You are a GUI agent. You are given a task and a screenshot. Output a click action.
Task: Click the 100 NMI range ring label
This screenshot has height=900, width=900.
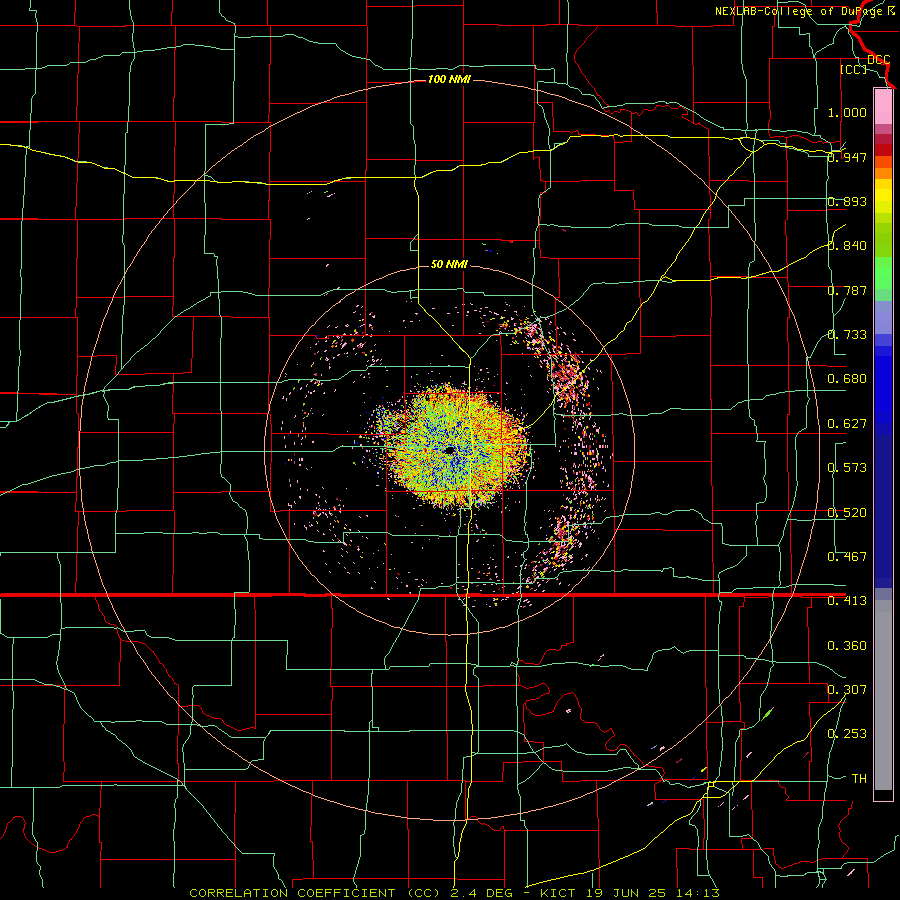pyautogui.click(x=449, y=79)
